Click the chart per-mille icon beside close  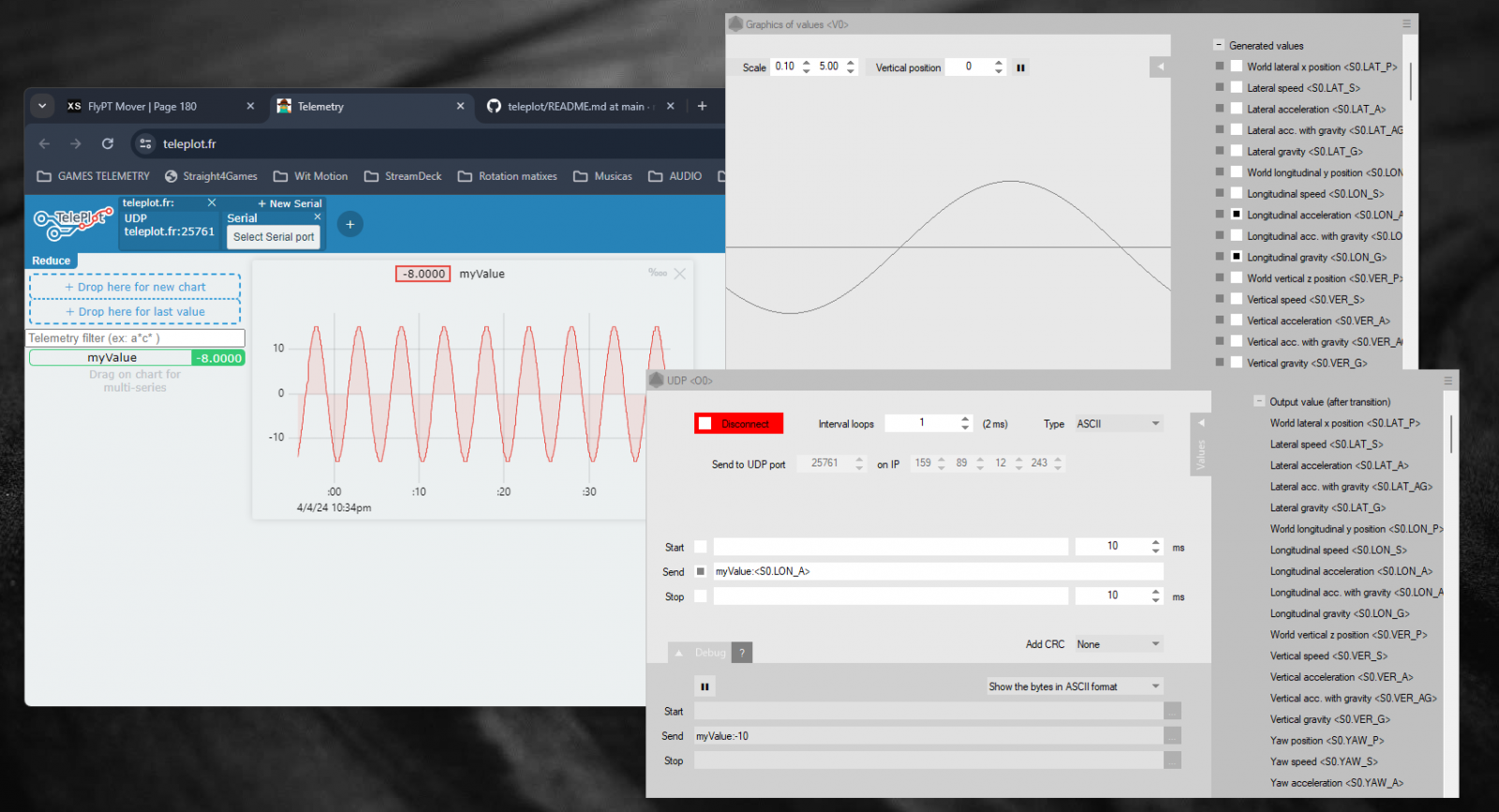(x=657, y=273)
